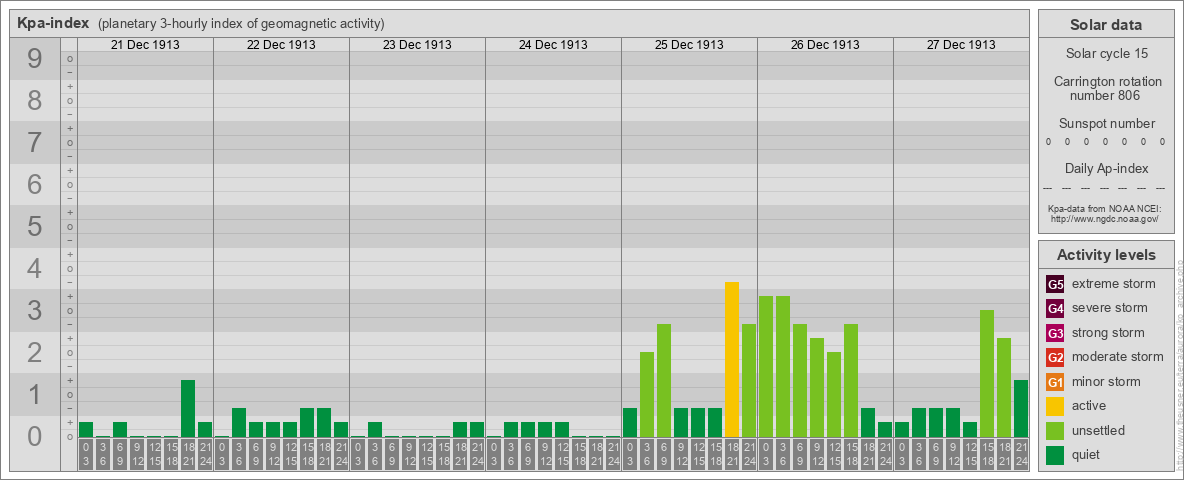Click the light green unsettled swatch
This screenshot has width=1184, height=480.
(1055, 431)
